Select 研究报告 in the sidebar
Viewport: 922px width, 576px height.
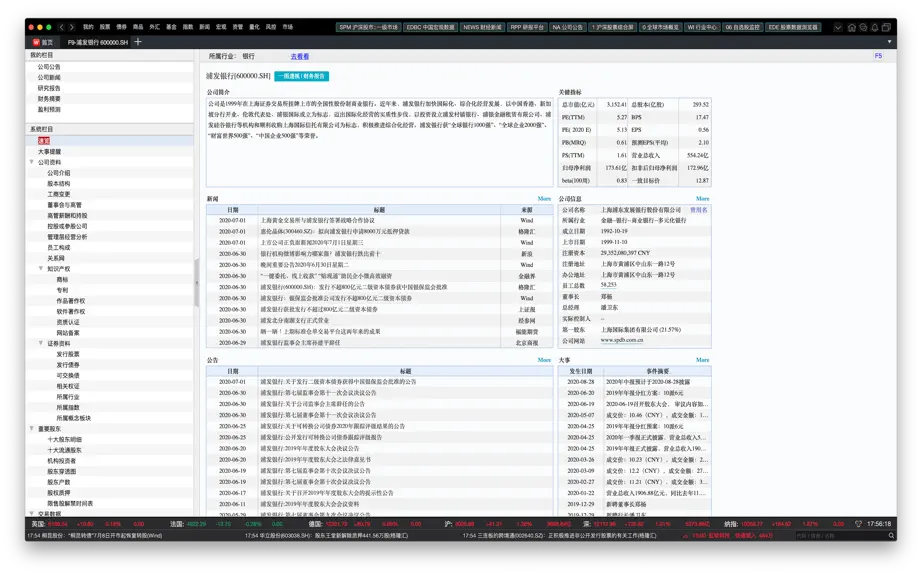coord(49,88)
